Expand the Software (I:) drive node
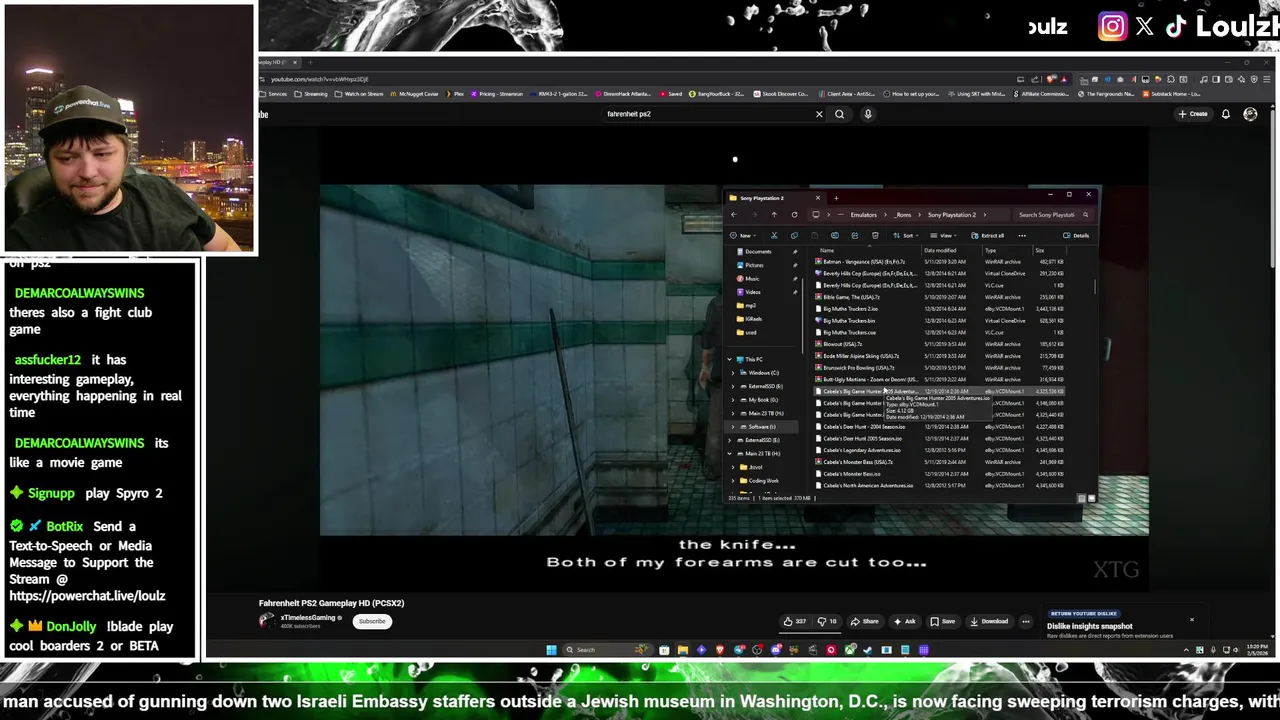This screenshot has width=1280, height=720. [x=733, y=427]
